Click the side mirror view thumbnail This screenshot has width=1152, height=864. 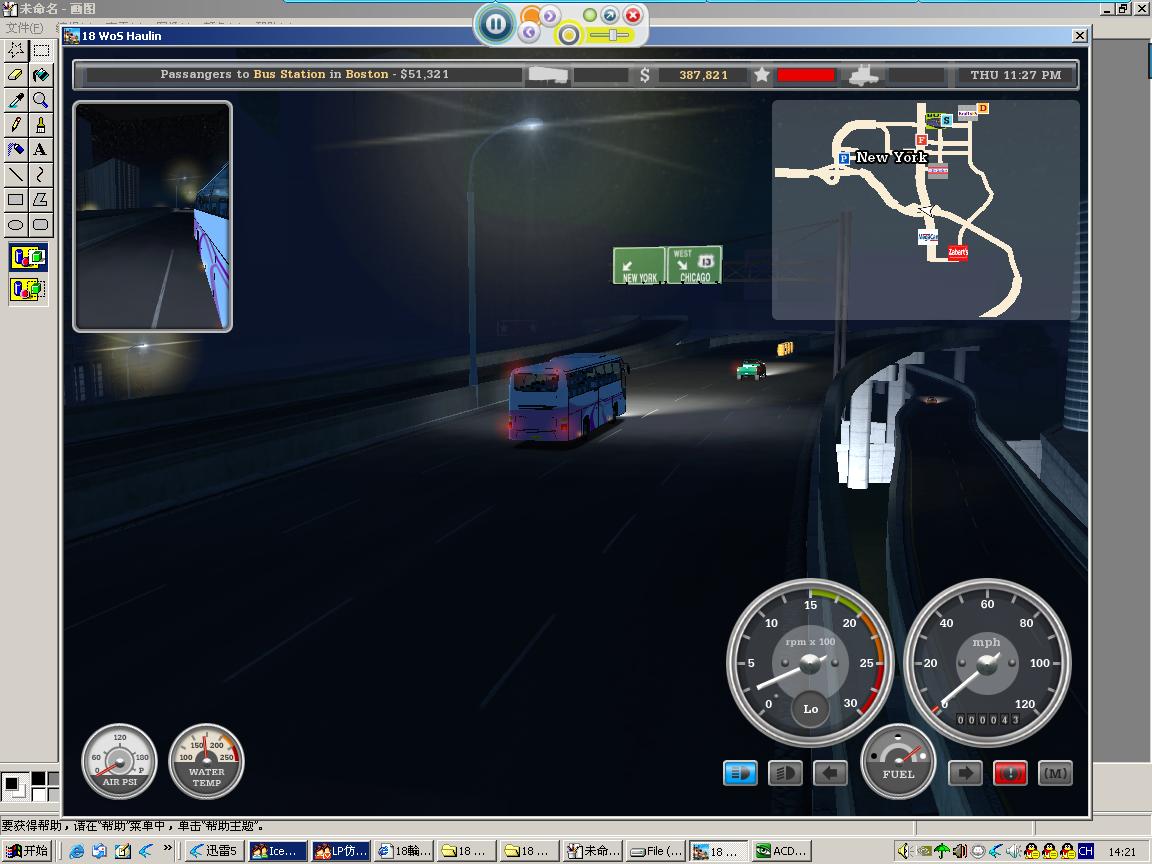[153, 216]
